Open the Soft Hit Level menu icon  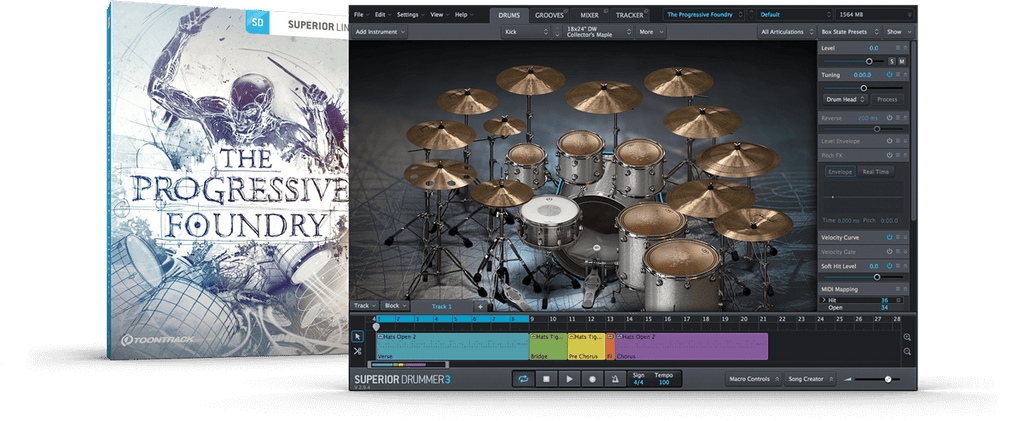pyautogui.click(x=898, y=266)
